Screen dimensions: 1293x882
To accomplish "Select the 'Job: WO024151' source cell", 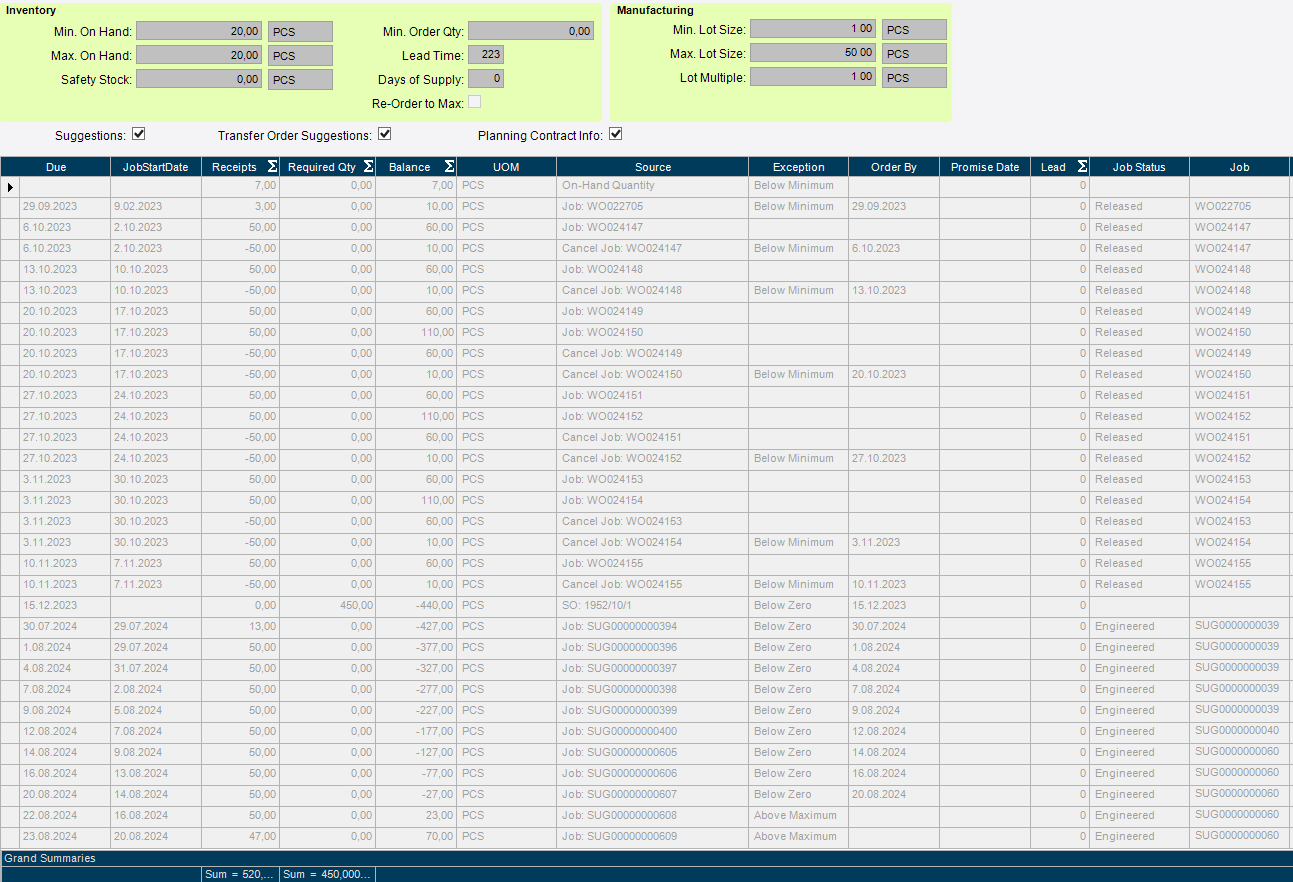I will 653,396.
